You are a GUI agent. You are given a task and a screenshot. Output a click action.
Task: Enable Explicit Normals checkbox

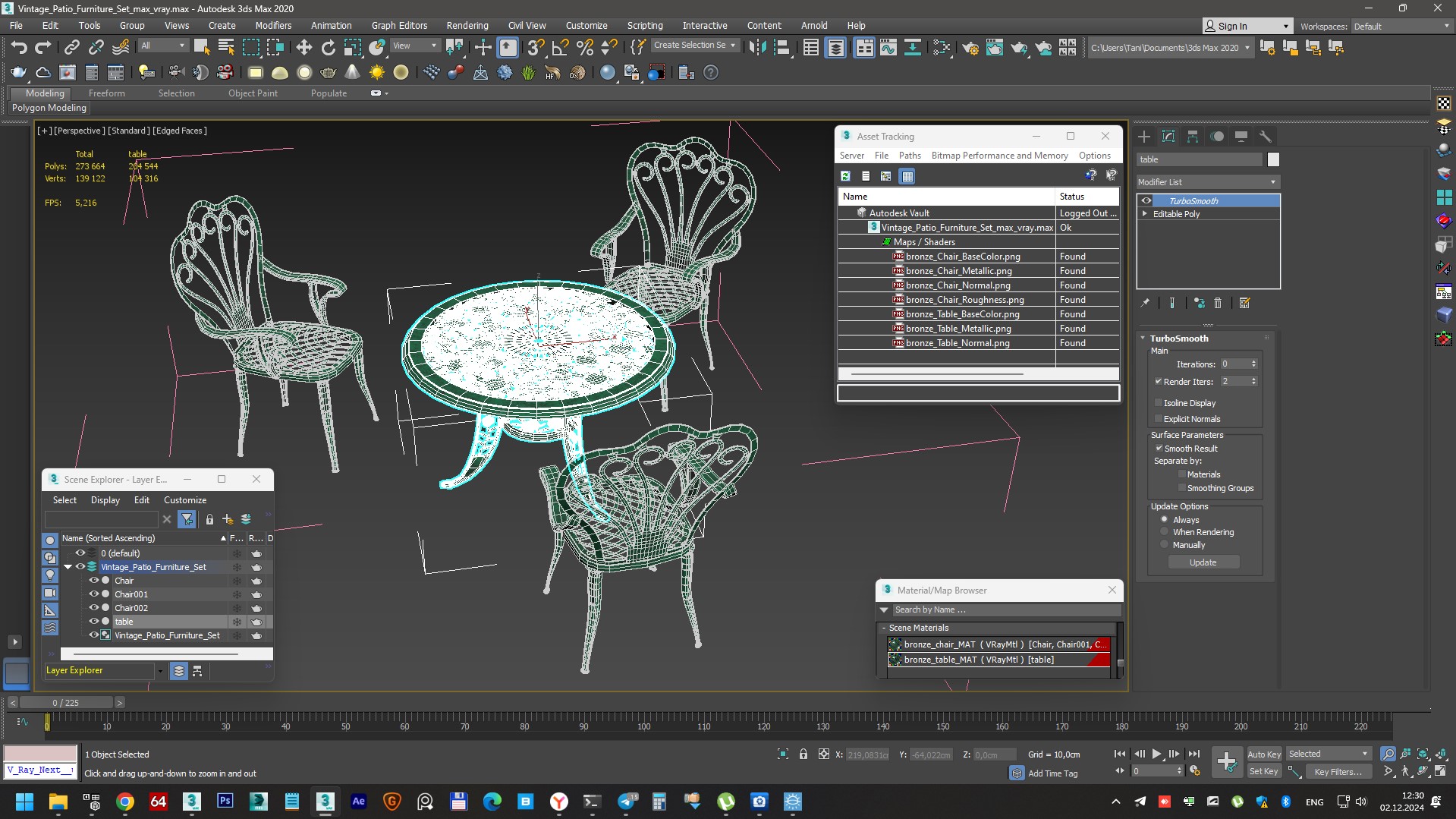1159,419
